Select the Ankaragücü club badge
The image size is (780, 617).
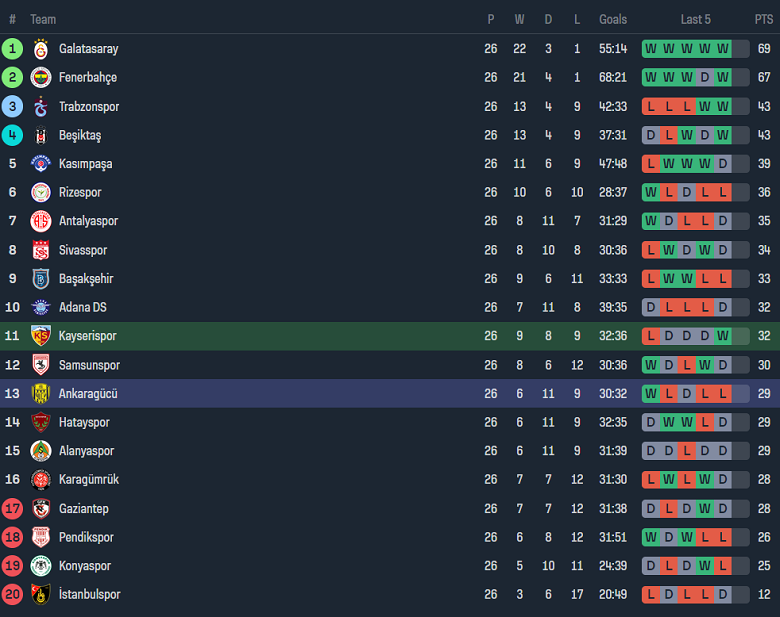tap(41, 394)
